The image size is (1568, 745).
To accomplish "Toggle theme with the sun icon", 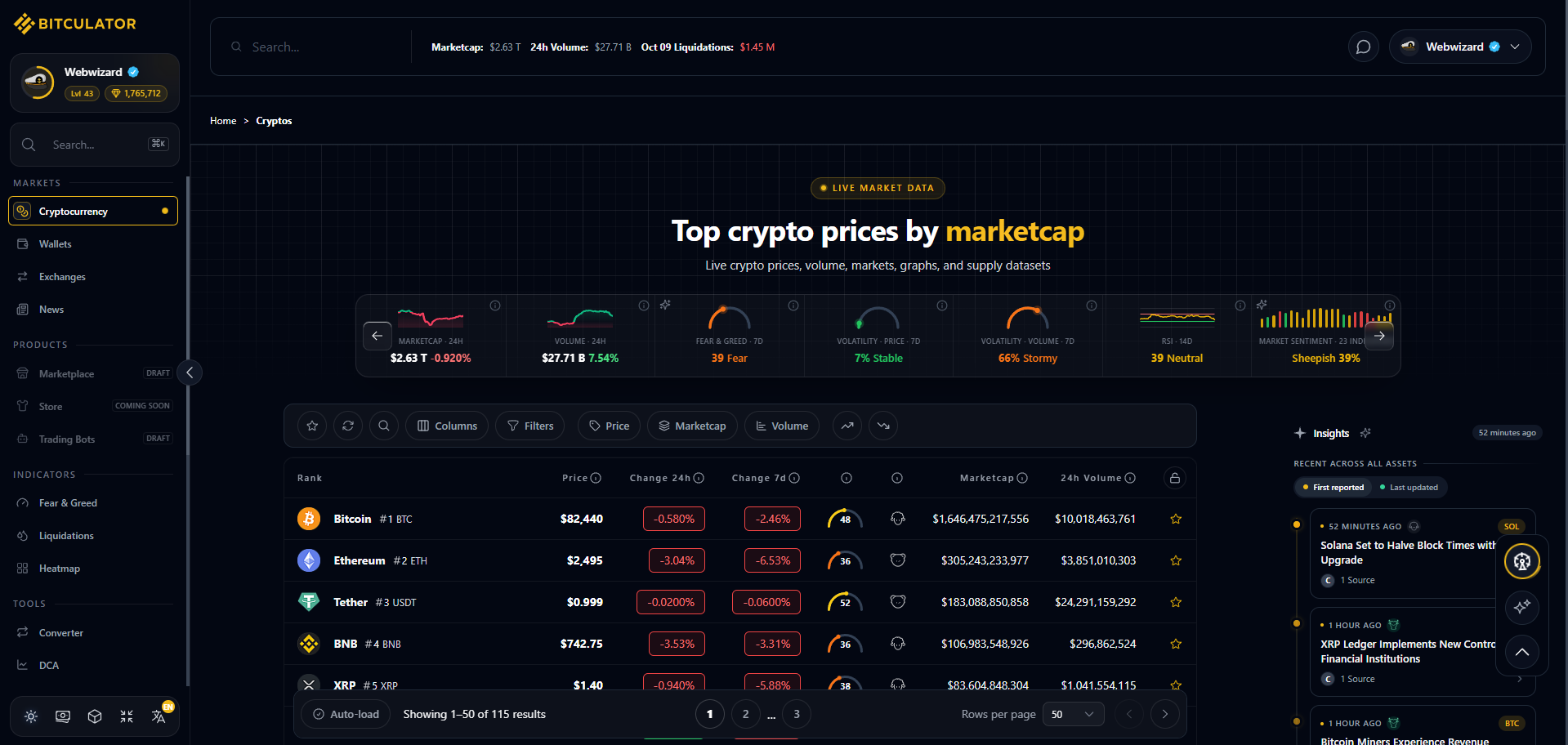I will [x=31, y=716].
